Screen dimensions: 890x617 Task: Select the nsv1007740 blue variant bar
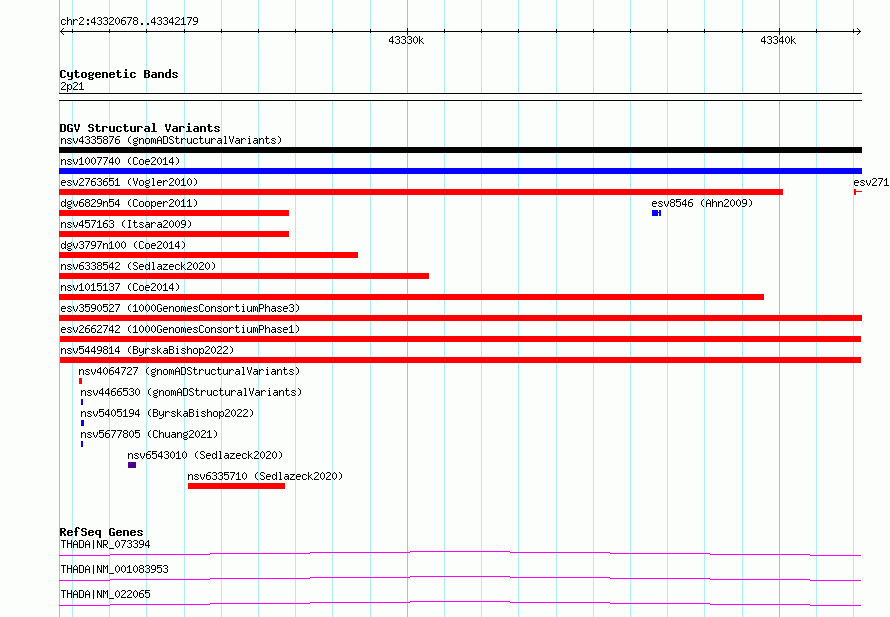pyautogui.click(x=460, y=171)
